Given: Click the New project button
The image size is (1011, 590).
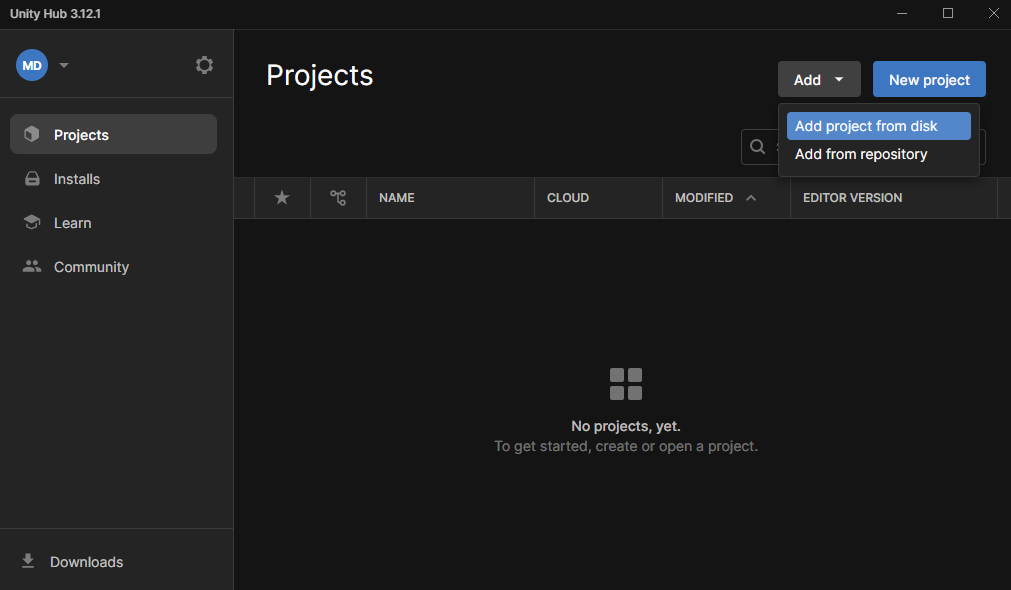Looking at the screenshot, I should coord(929,80).
